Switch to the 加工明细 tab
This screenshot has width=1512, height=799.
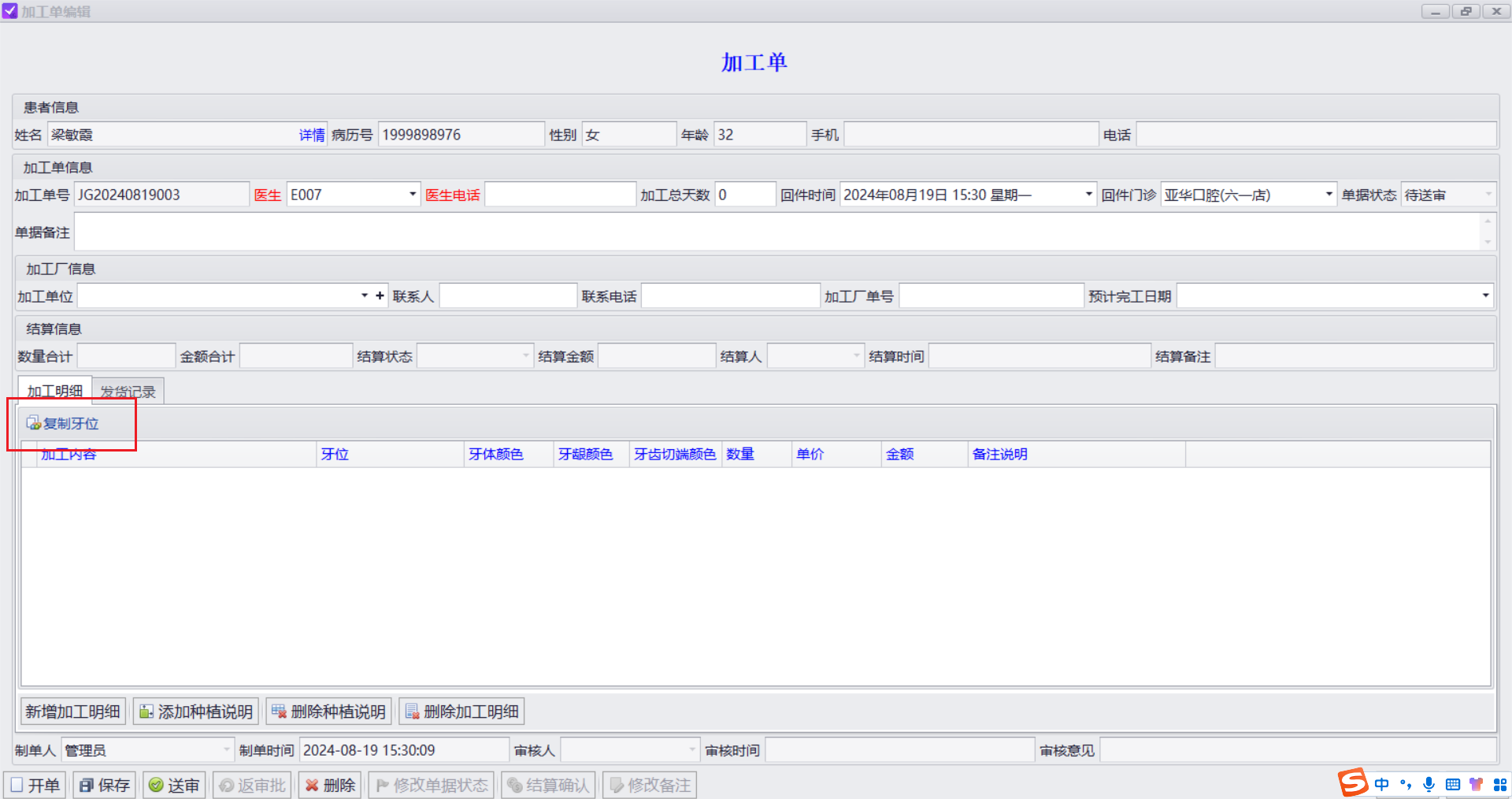point(55,391)
